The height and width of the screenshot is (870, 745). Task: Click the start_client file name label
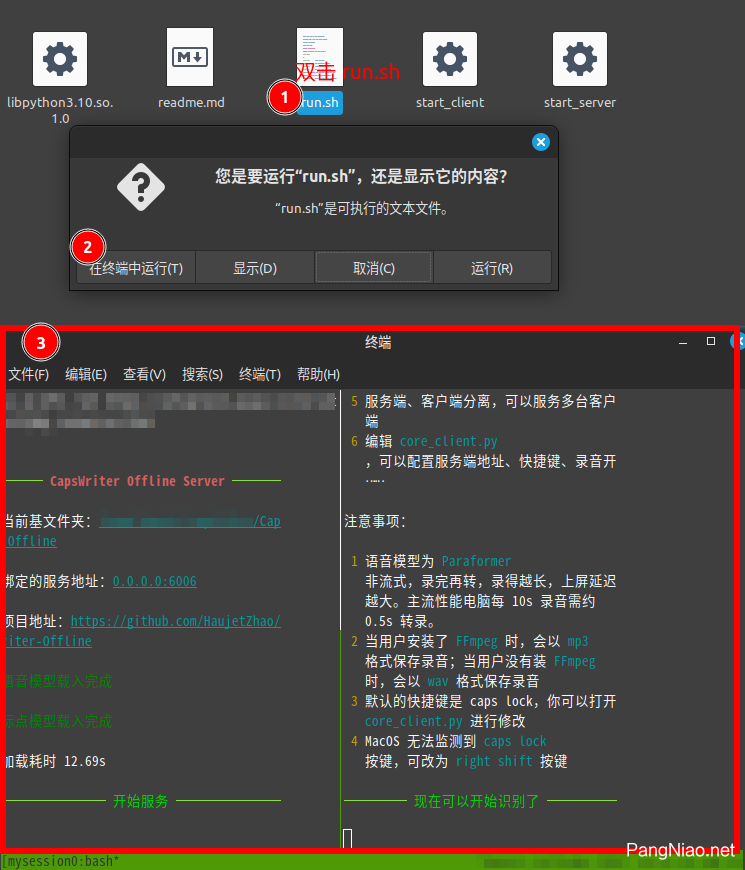[450, 103]
